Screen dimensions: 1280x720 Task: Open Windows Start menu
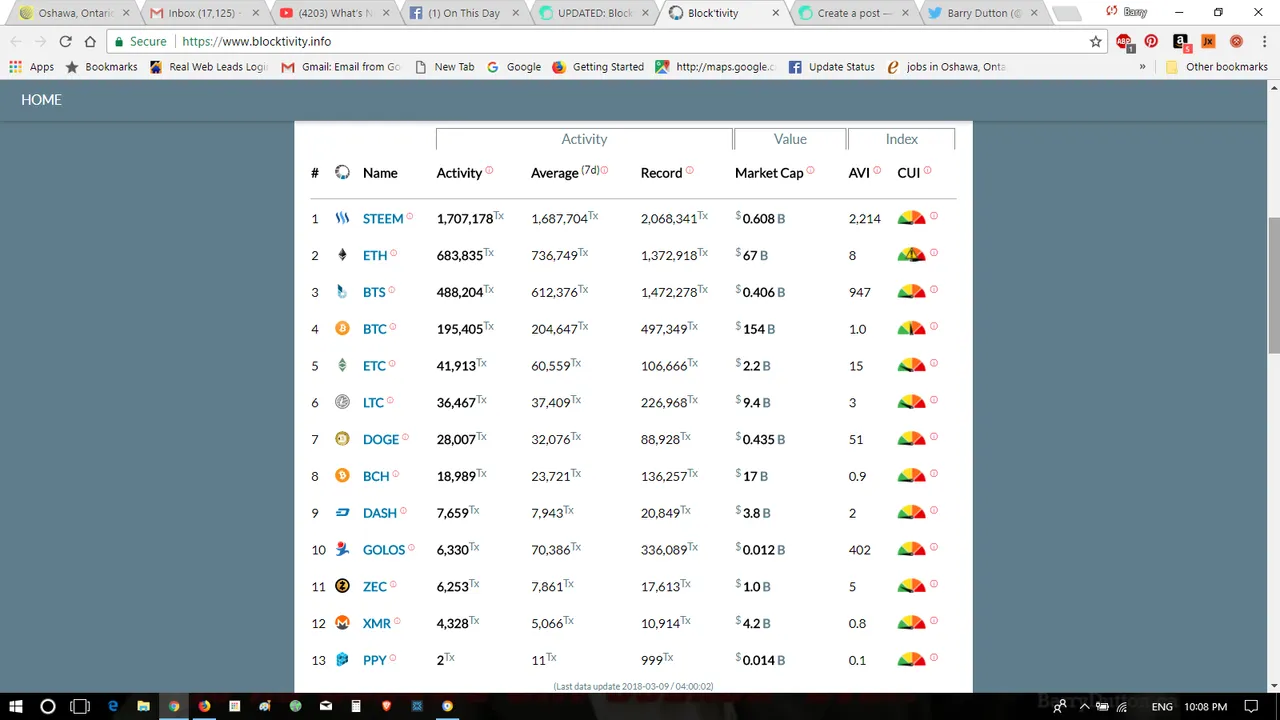tap(16, 706)
